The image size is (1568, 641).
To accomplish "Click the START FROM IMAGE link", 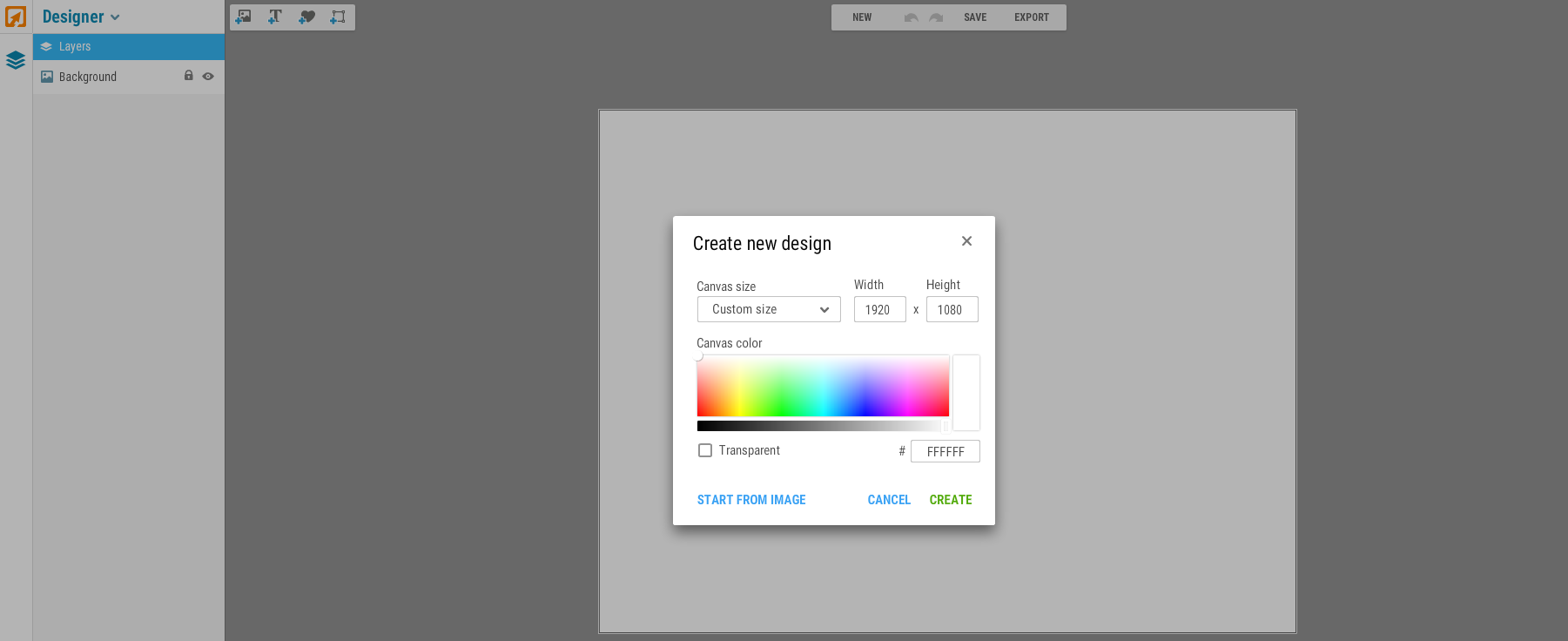I will point(751,500).
